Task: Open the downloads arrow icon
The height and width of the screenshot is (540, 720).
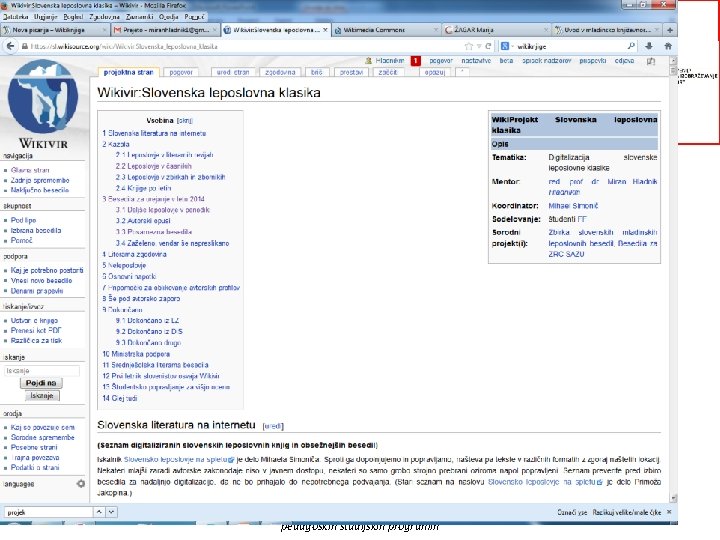Action: point(649,46)
